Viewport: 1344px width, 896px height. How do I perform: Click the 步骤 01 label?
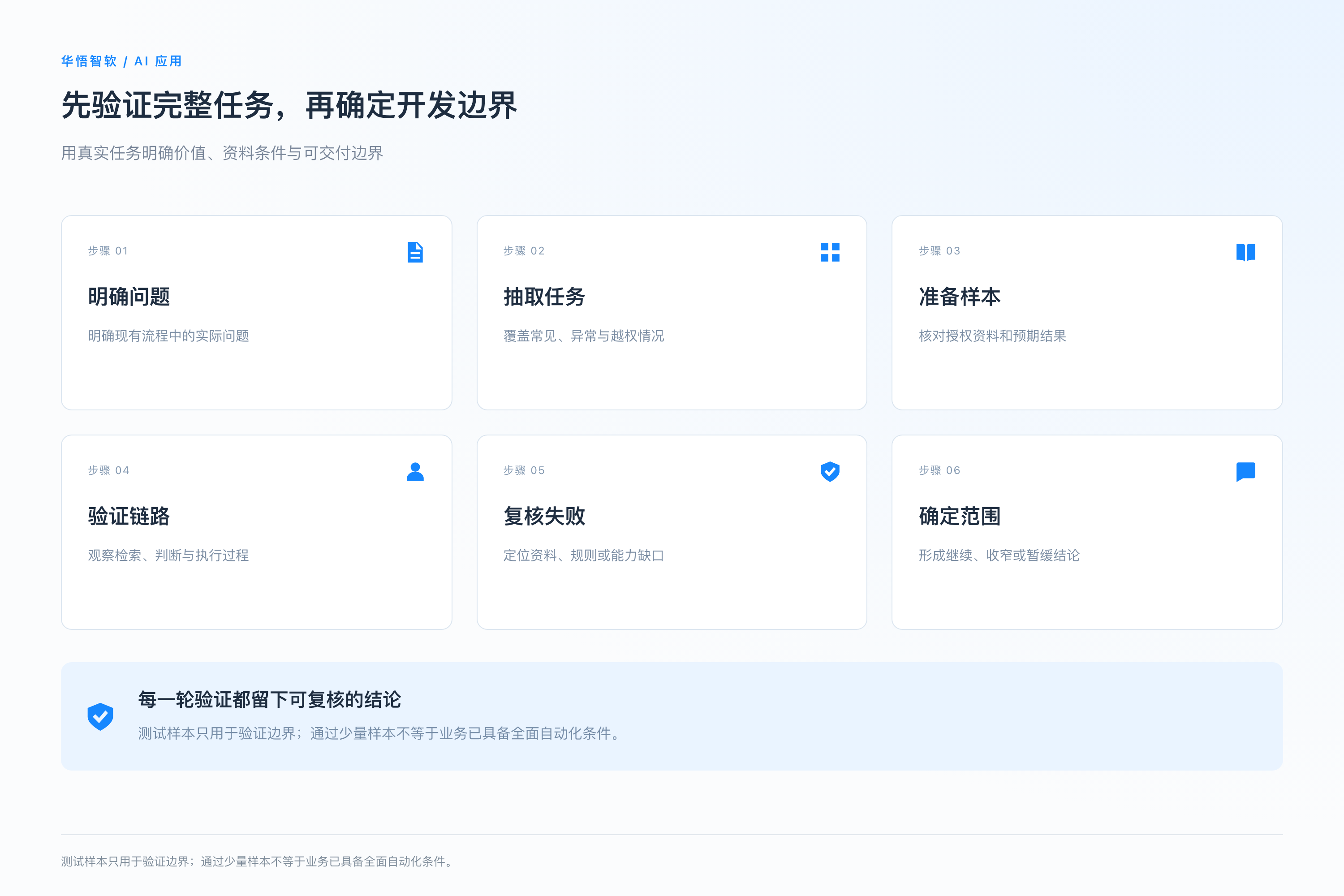(x=108, y=251)
